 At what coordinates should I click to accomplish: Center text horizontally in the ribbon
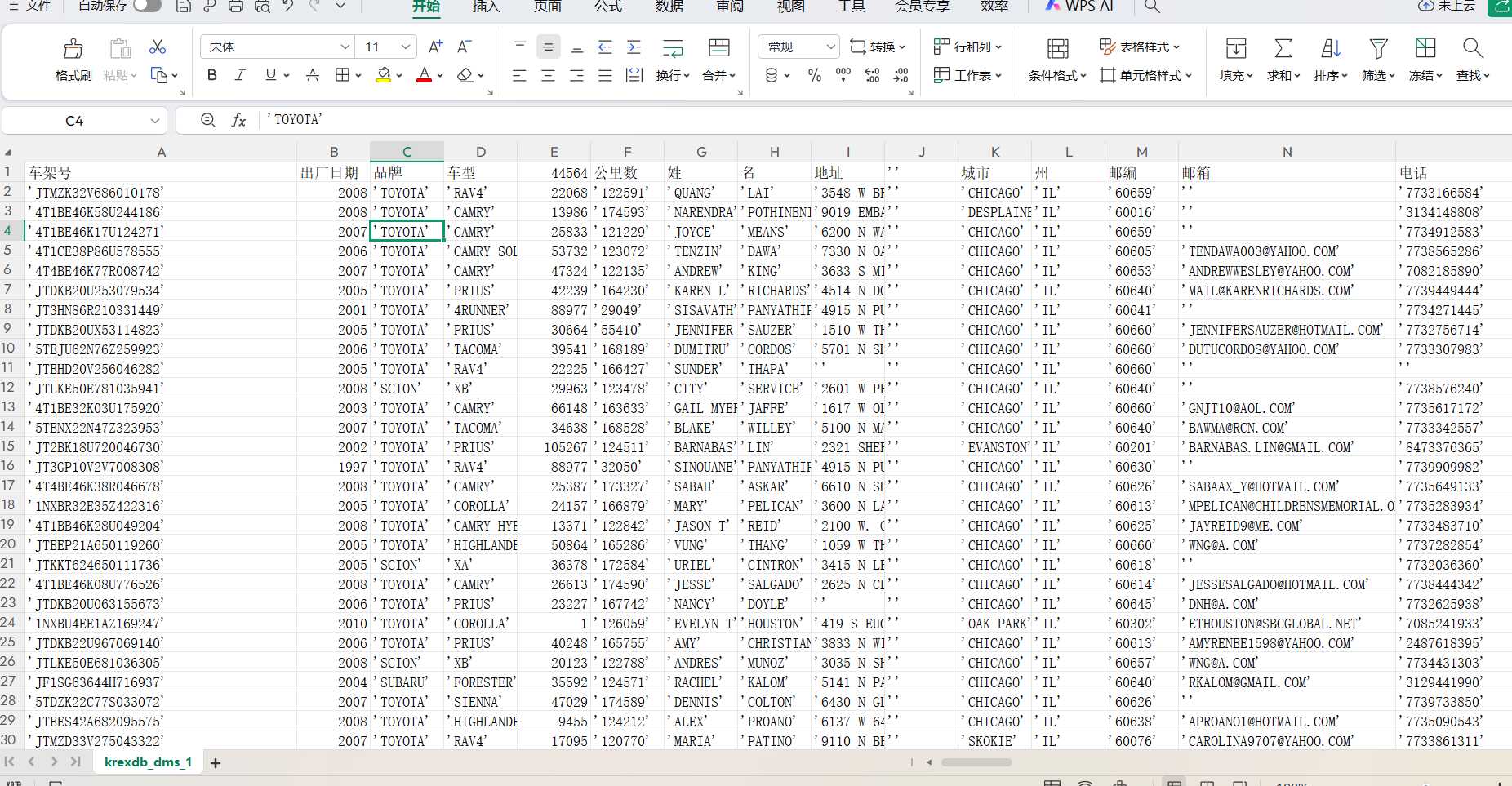pyautogui.click(x=548, y=75)
